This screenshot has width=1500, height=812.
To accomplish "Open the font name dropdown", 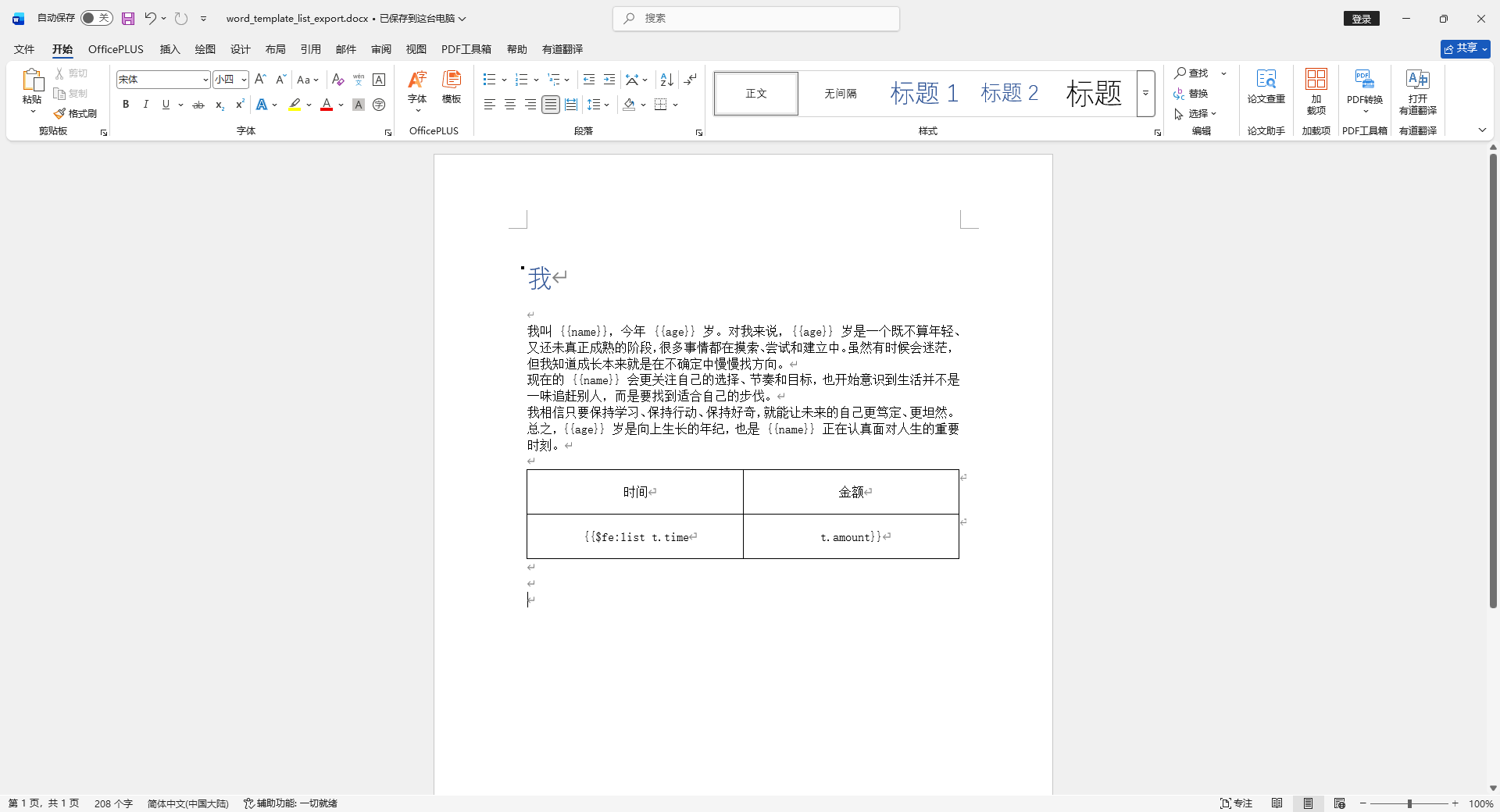I will point(205,80).
